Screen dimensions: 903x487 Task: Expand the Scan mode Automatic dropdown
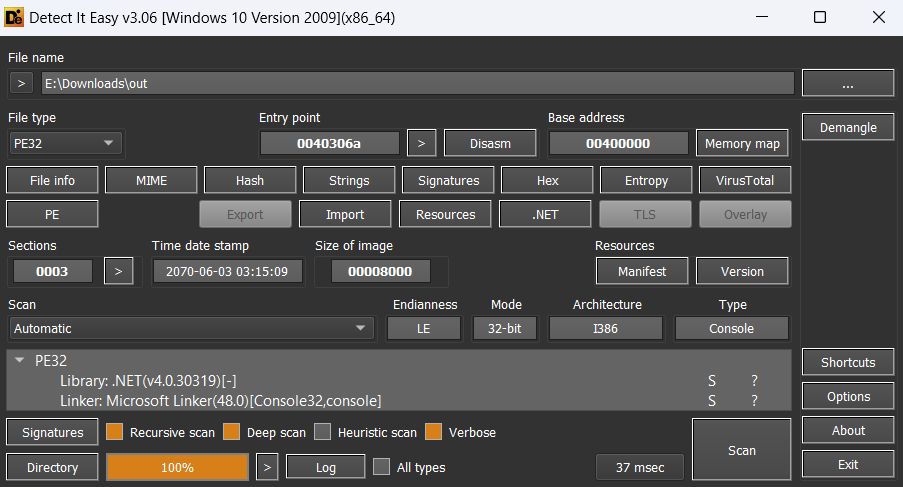pos(190,328)
